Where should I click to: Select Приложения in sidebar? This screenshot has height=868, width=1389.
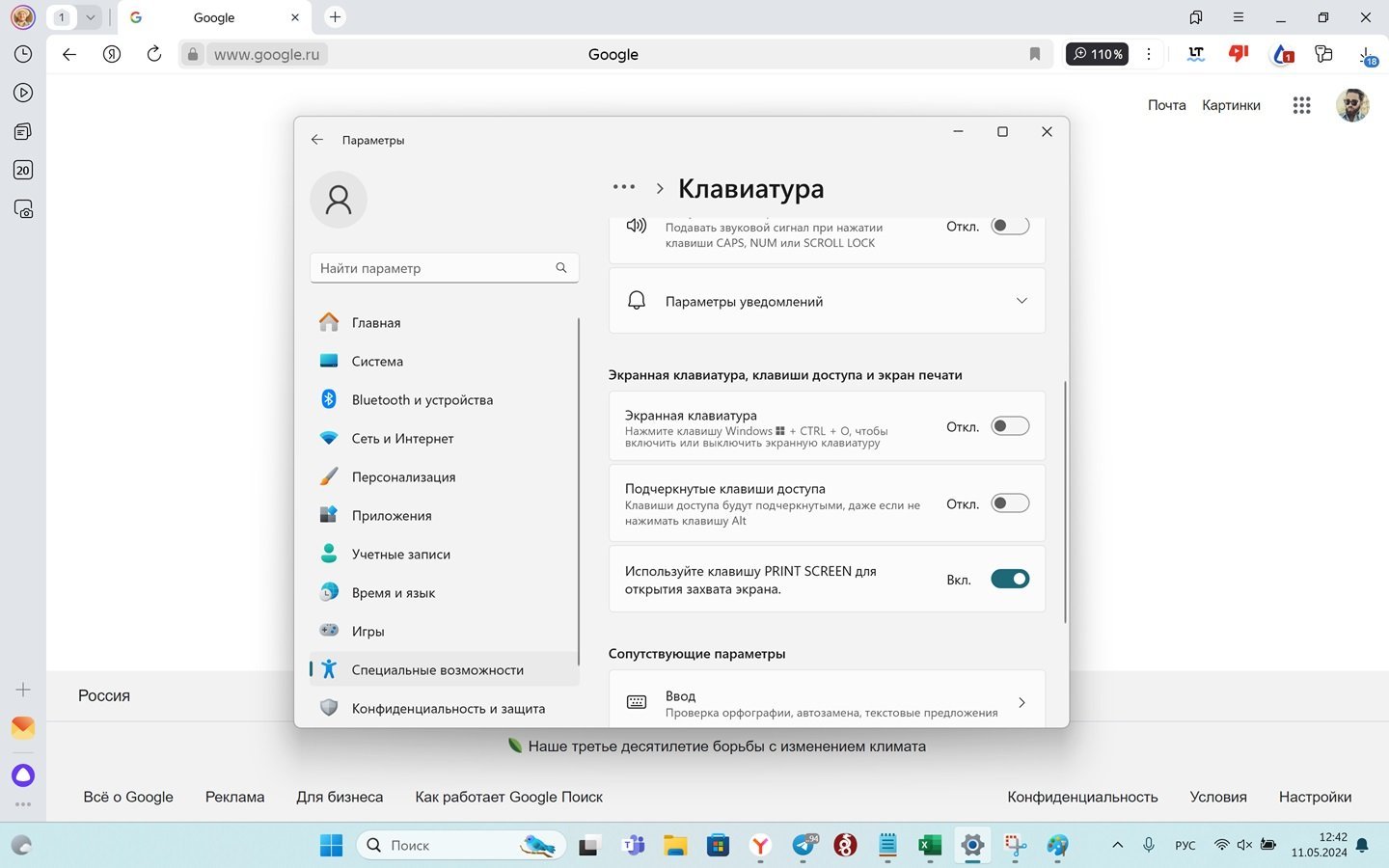[x=444, y=516]
